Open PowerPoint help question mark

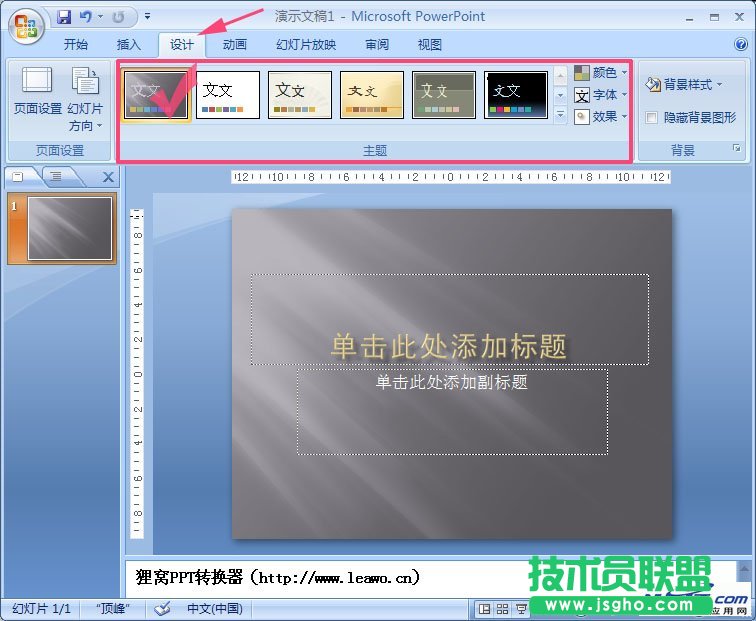pos(741,44)
